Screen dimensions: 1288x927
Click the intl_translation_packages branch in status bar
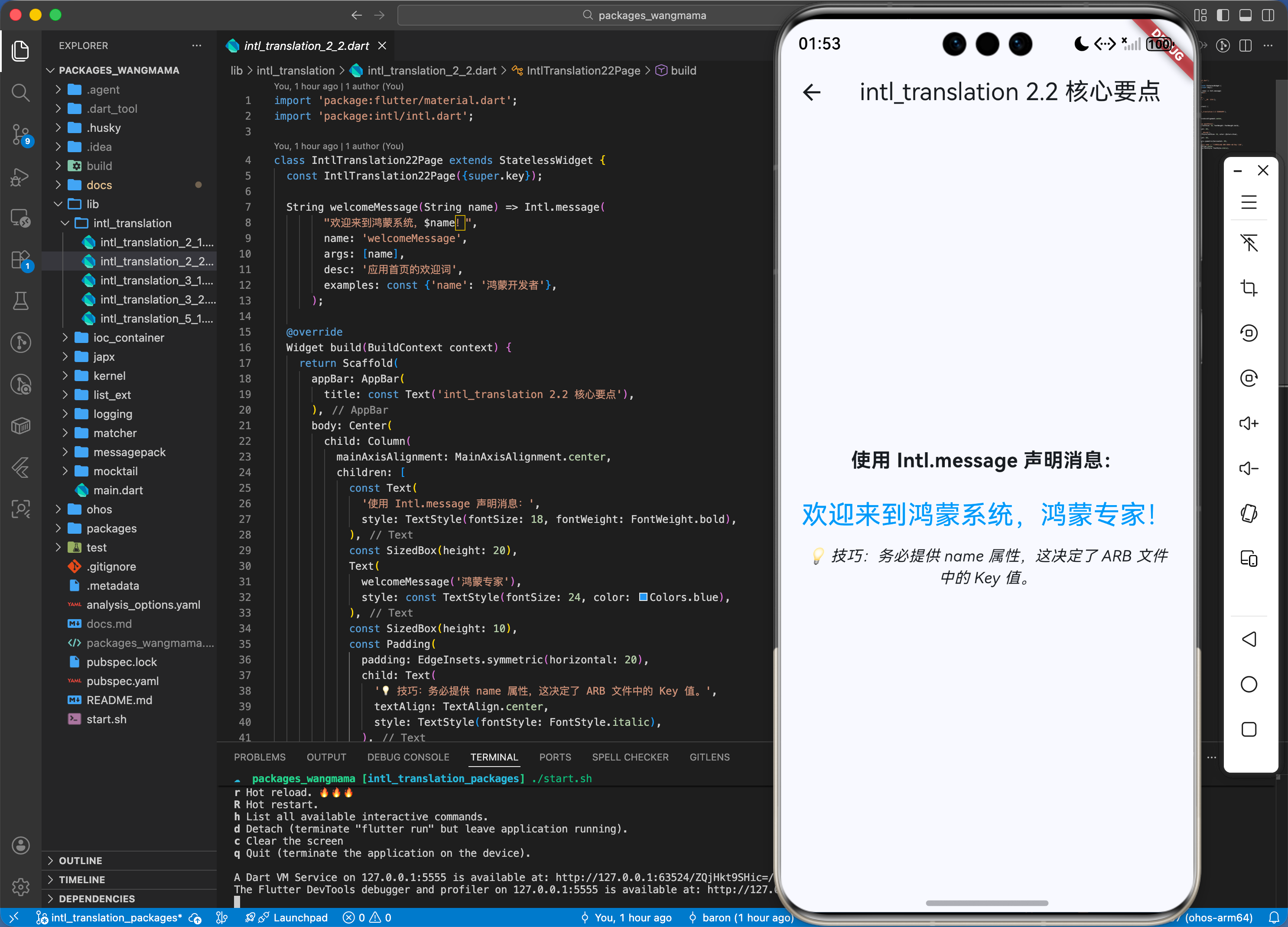point(110,917)
